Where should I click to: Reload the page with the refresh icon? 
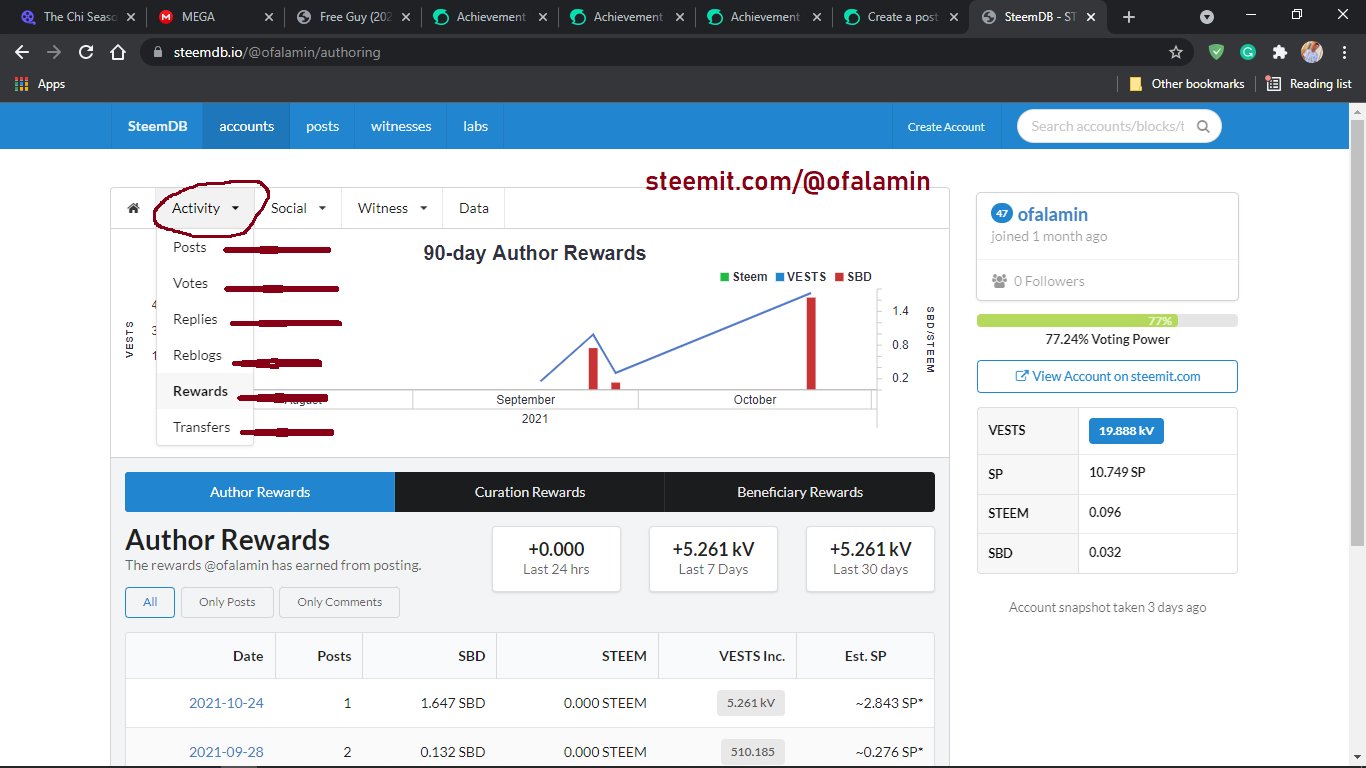[x=86, y=52]
